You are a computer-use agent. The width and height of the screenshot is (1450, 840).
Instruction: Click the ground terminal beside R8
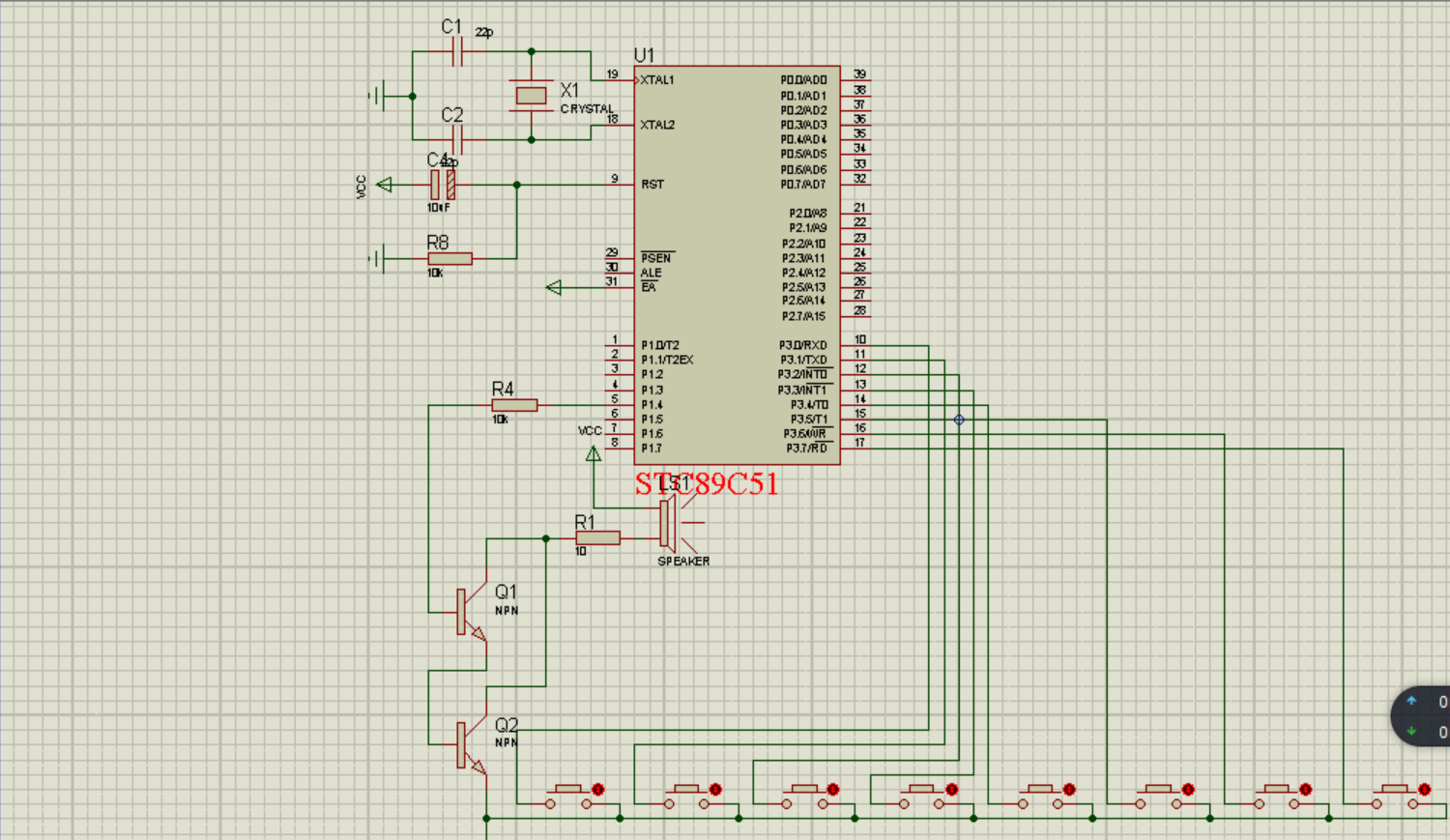tap(378, 258)
